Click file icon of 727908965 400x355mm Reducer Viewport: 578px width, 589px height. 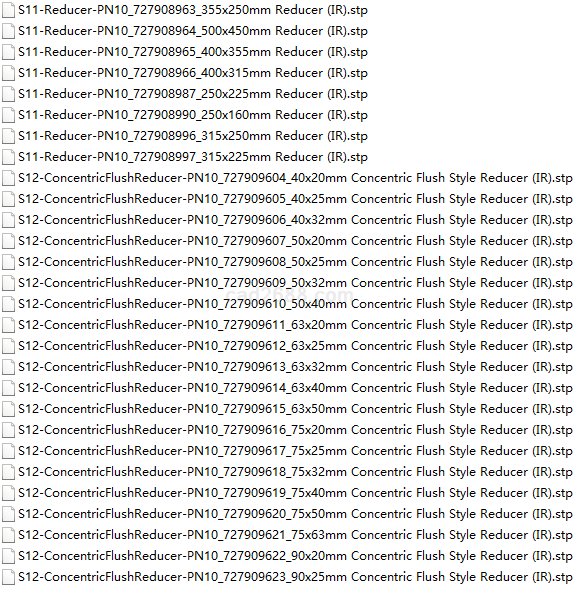click(x=8, y=52)
